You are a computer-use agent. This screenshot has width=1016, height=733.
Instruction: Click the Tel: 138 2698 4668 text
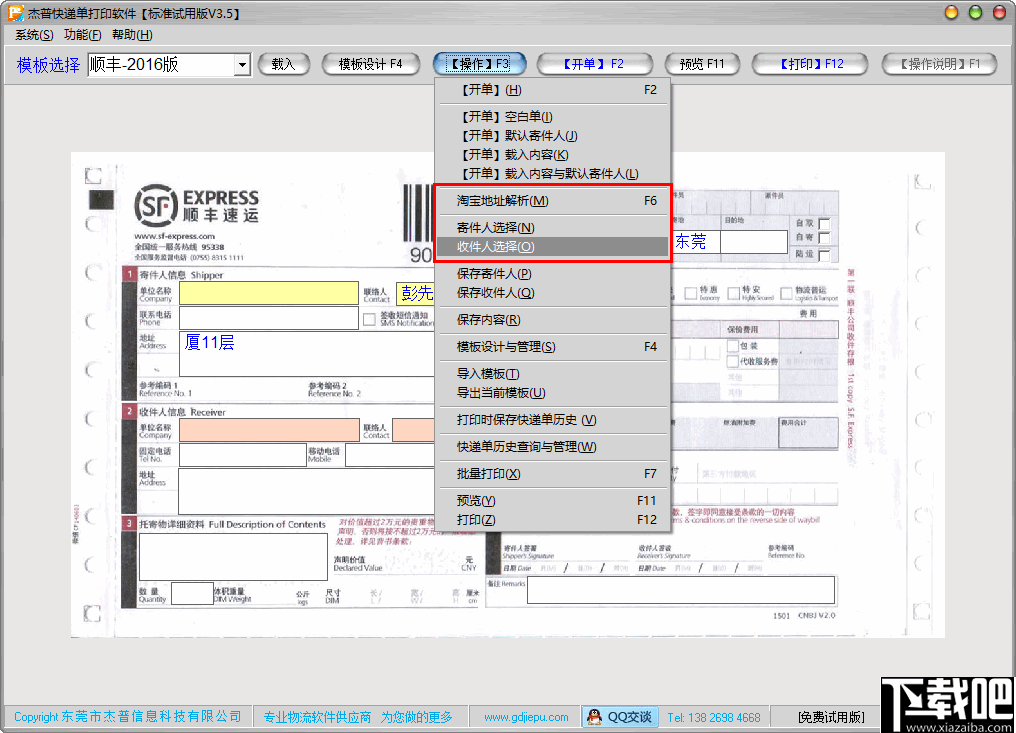click(x=713, y=717)
